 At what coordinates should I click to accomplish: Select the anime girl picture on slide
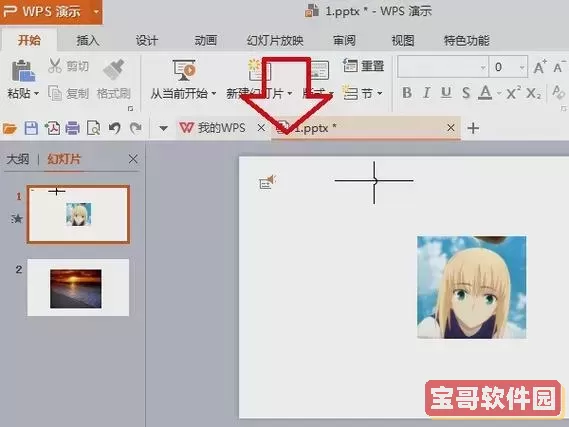click(x=471, y=287)
